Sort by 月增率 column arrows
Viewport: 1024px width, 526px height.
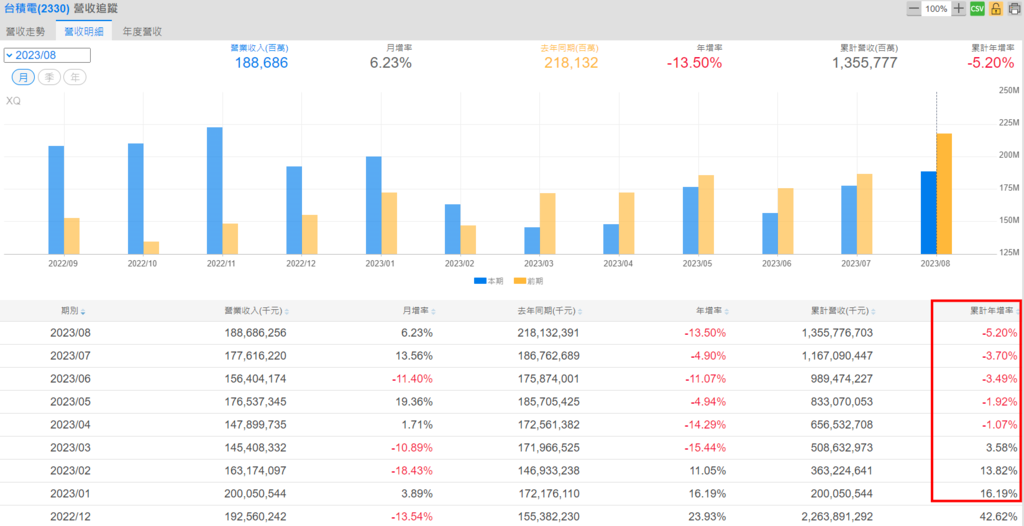click(434, 312)
